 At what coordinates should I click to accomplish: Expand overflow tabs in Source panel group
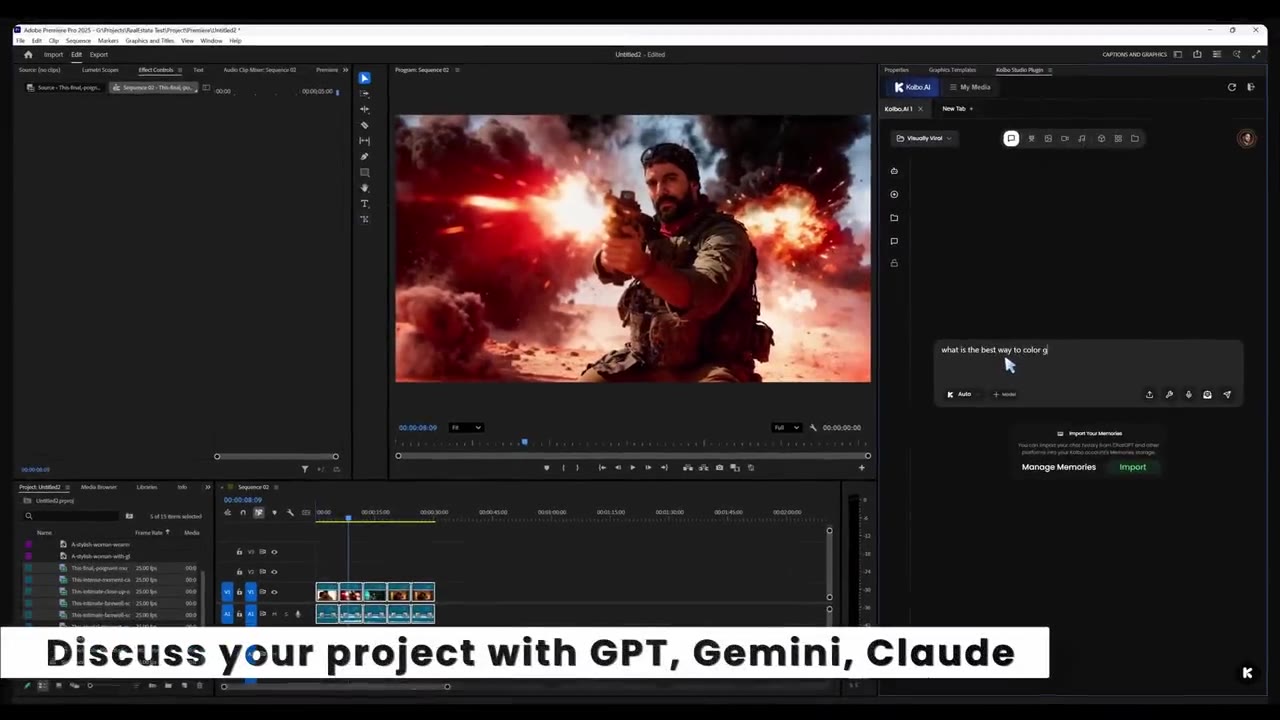[x=346, y=70]
